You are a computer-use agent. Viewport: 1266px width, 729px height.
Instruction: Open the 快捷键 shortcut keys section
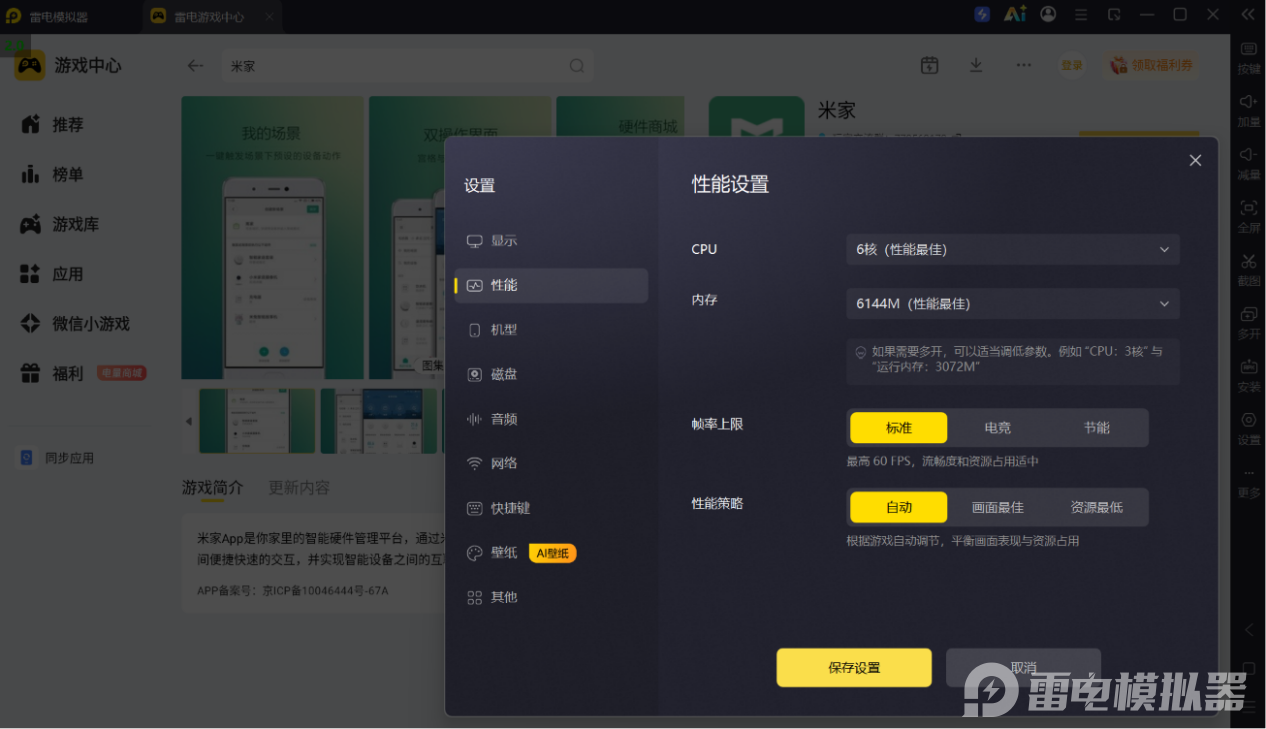point(551,508)
